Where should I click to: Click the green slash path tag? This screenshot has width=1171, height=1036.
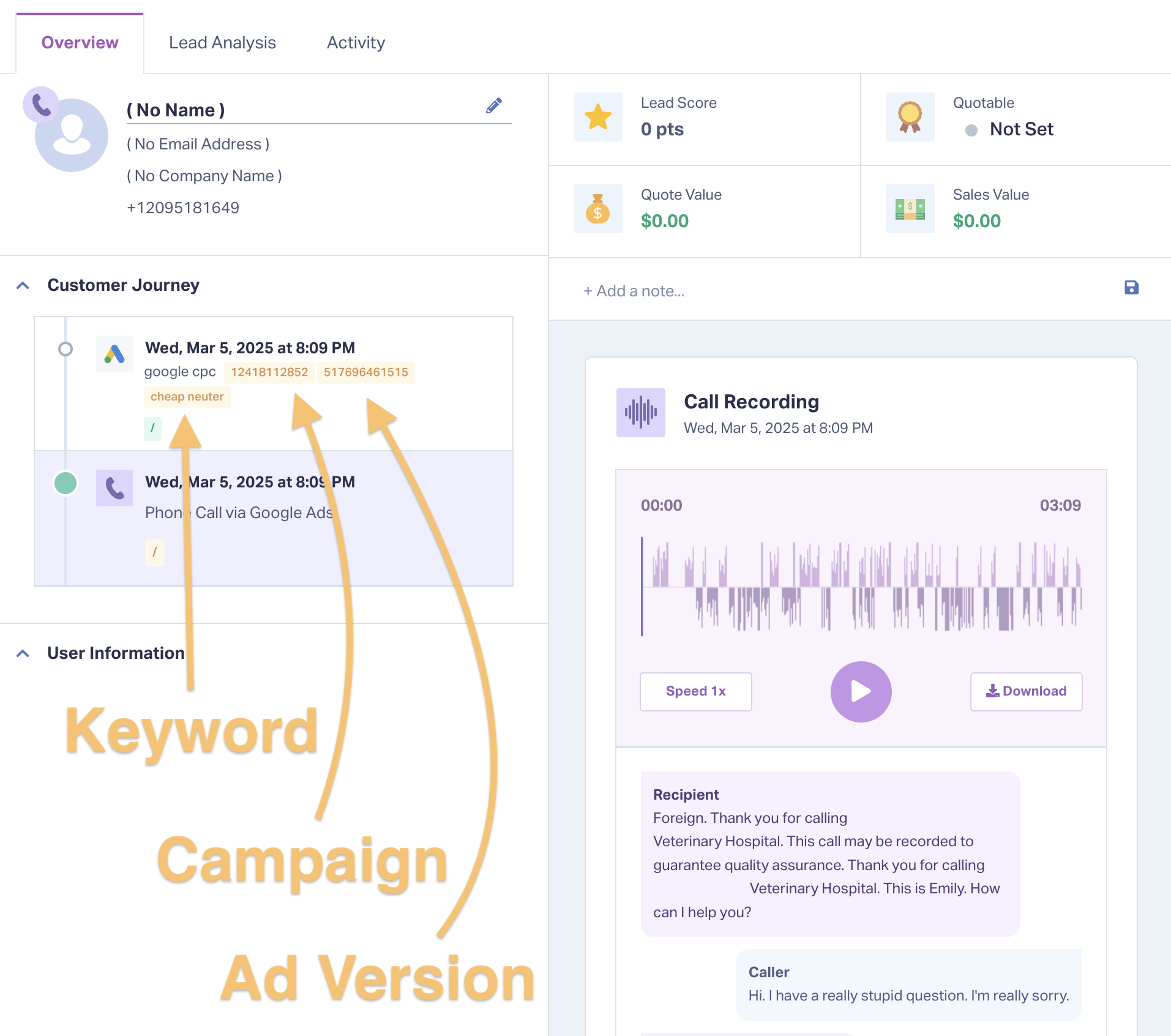pyautogui.click(x=152, y=428)
